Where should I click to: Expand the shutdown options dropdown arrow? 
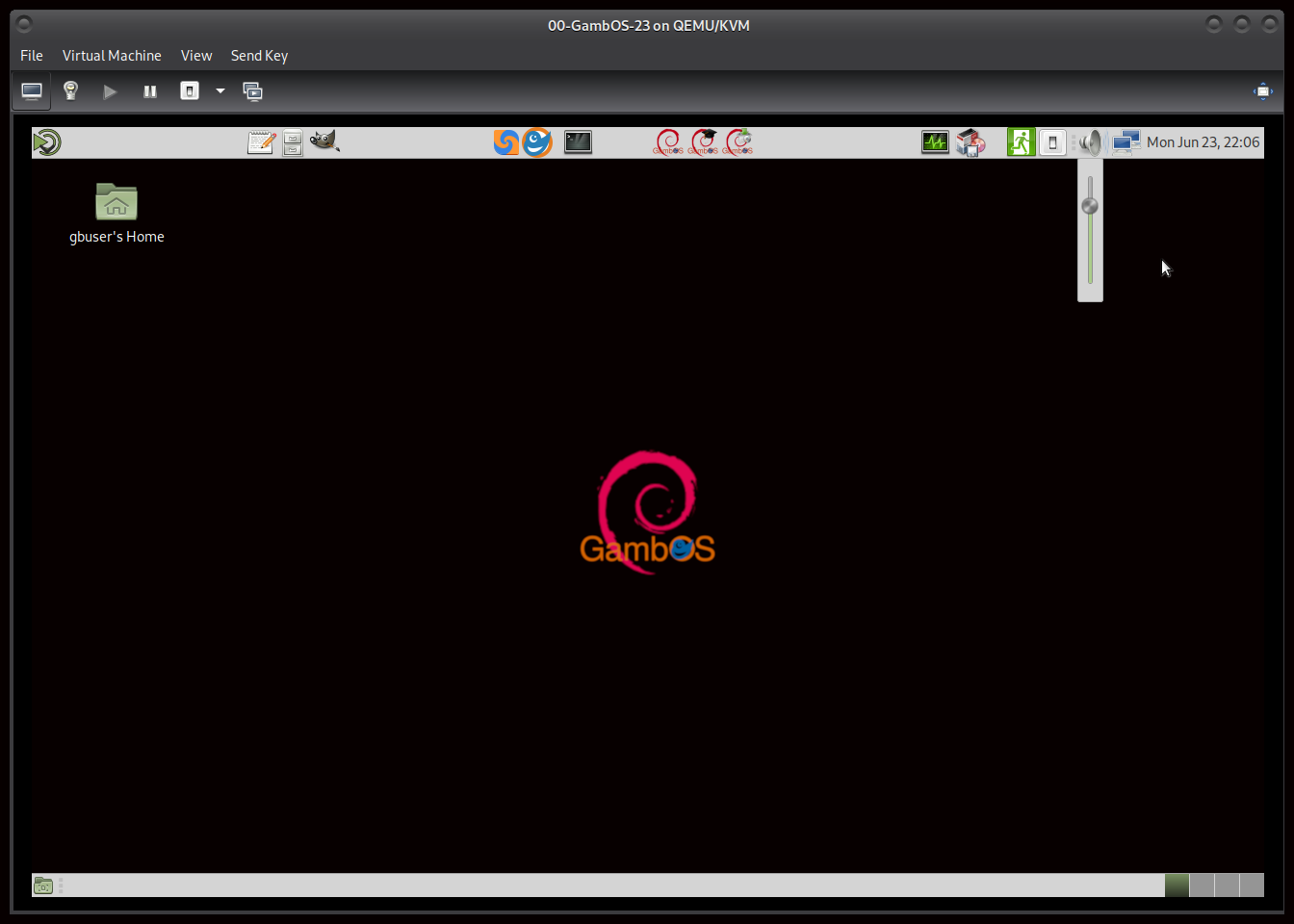click(220, 91)
